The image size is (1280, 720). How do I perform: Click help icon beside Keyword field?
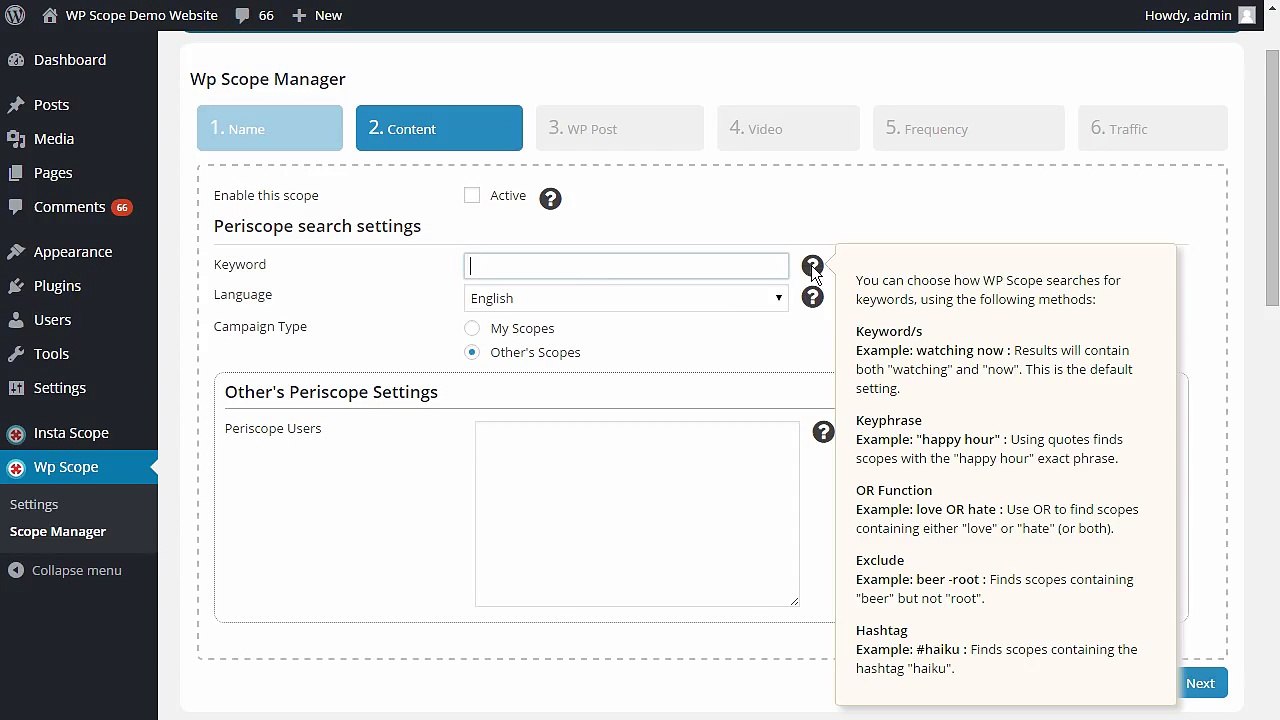tap(812, 265)
